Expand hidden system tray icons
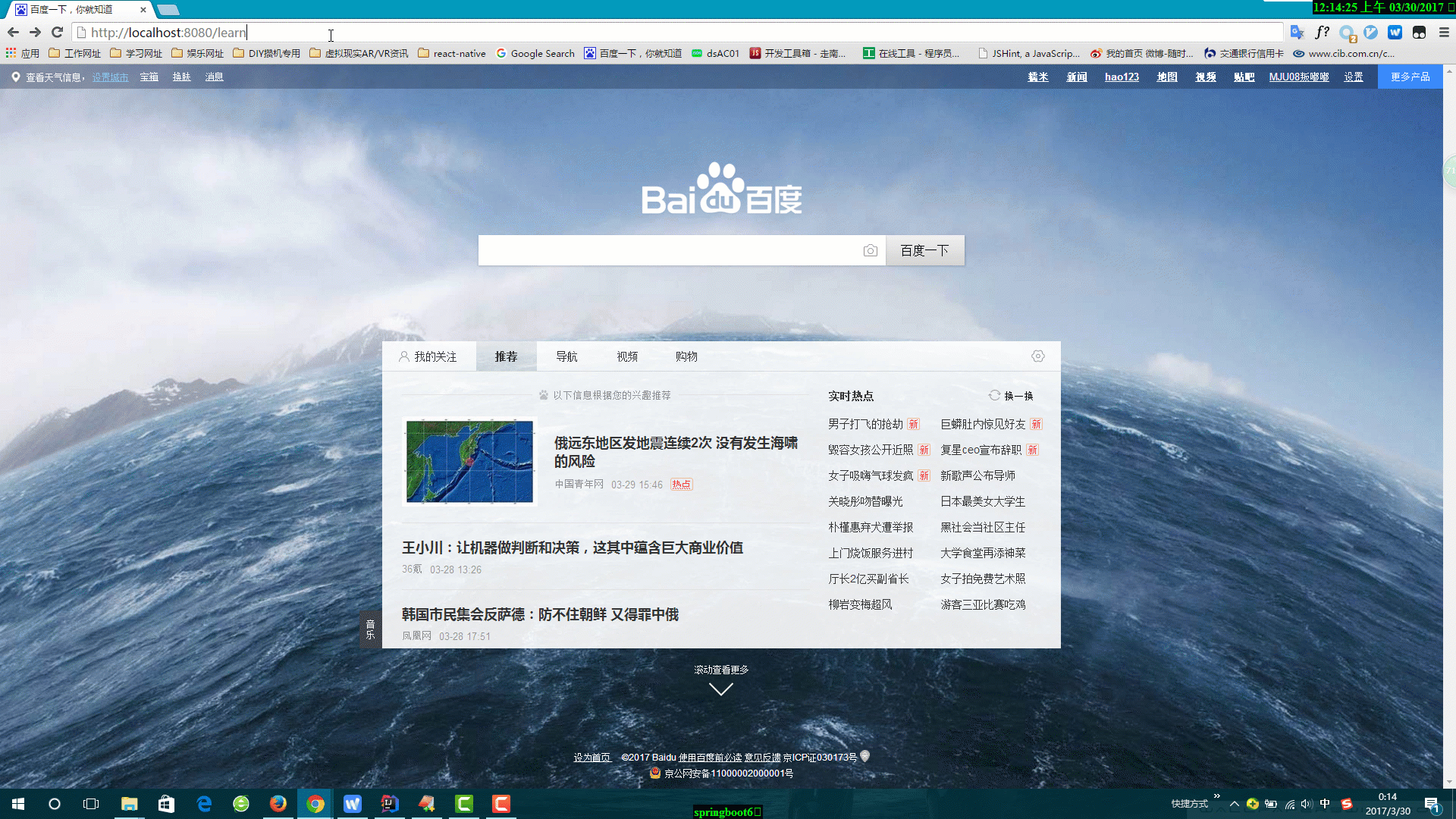 click(x=1234, y=804)
